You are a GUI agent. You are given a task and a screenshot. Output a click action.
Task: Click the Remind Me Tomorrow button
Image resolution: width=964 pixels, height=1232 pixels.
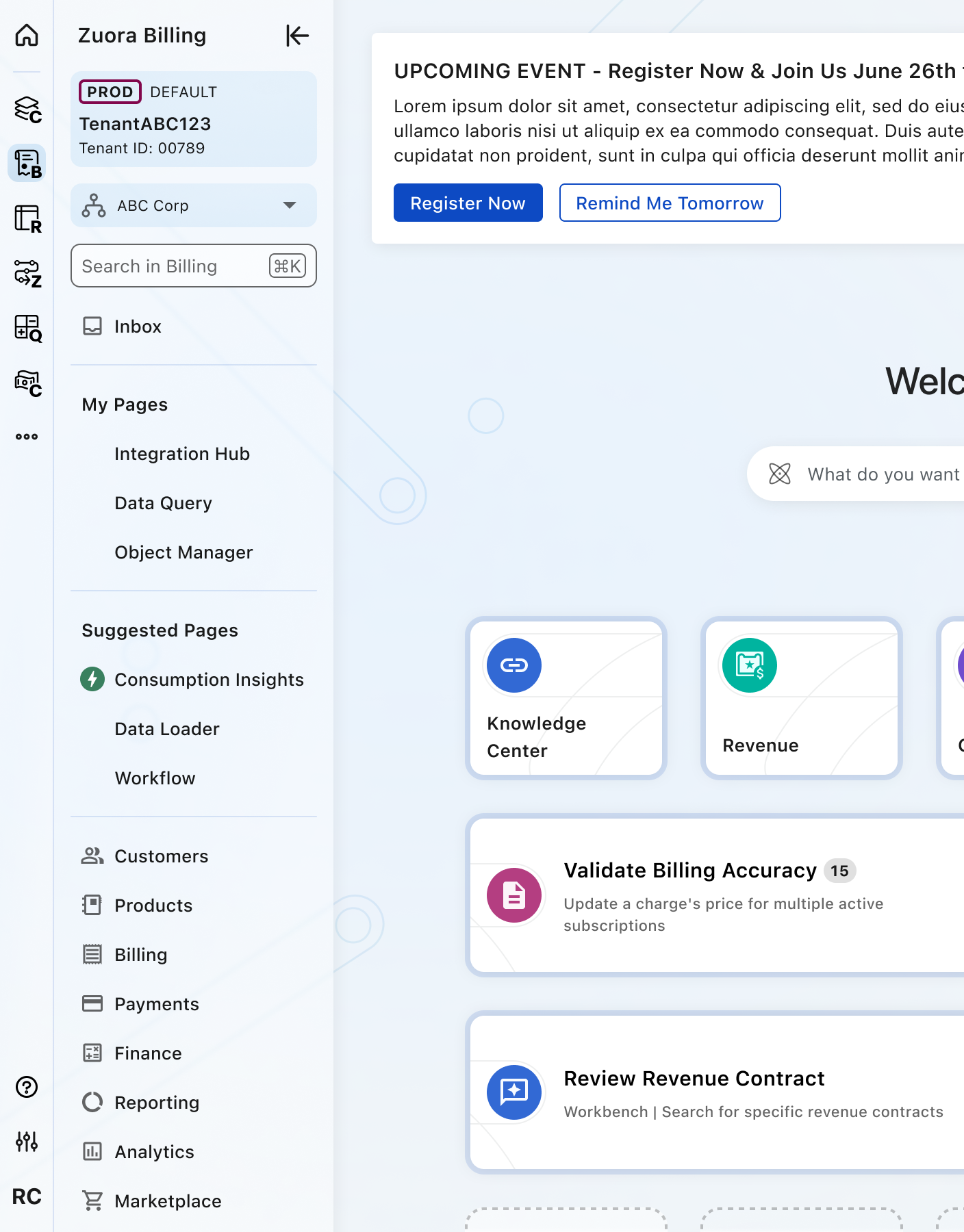(x=669, y=203)
